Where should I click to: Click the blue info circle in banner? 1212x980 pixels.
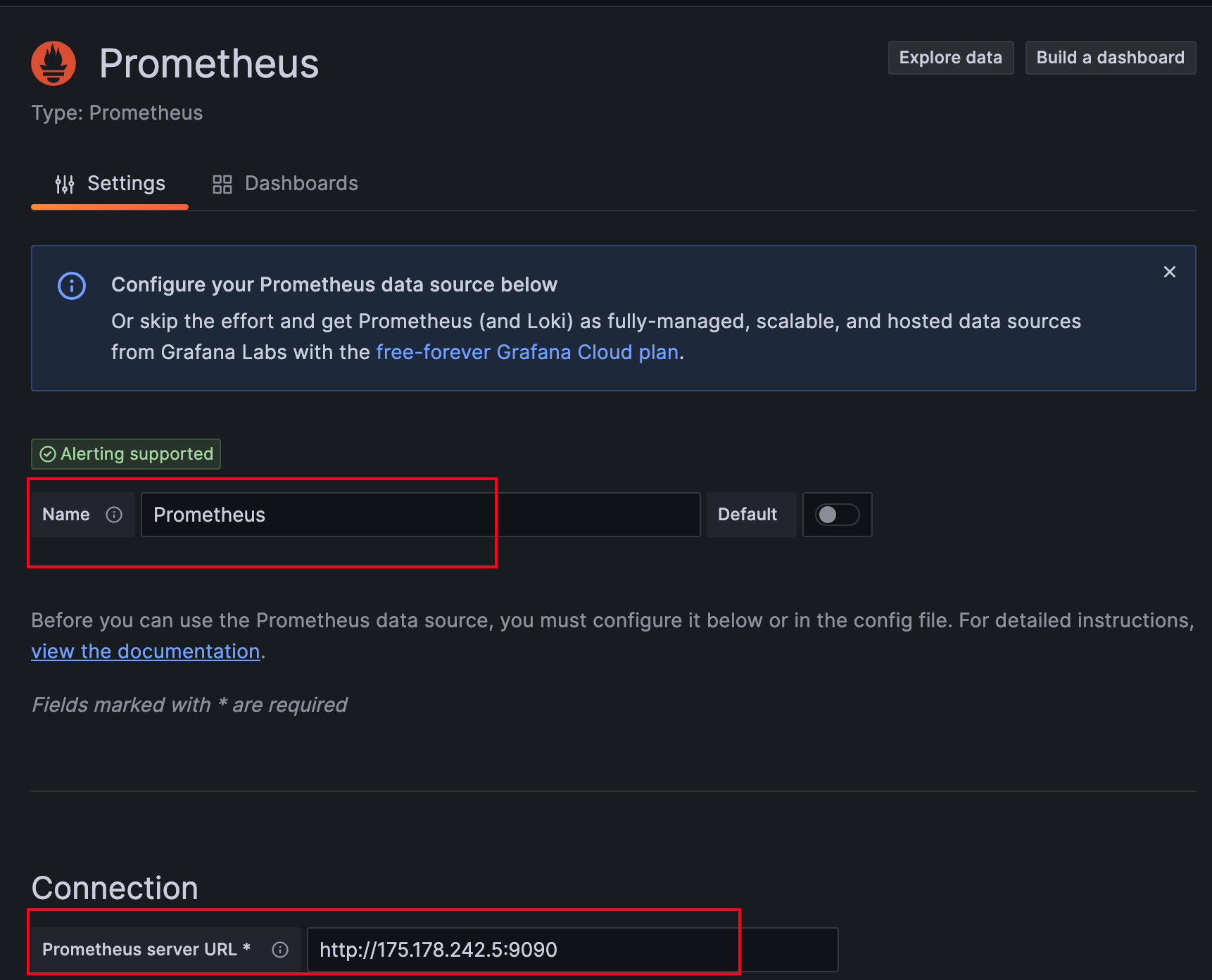[72, 286]
